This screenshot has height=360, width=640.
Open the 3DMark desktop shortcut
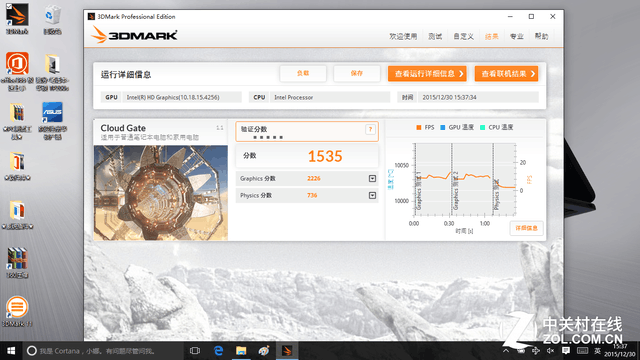(x=17, y=18)
